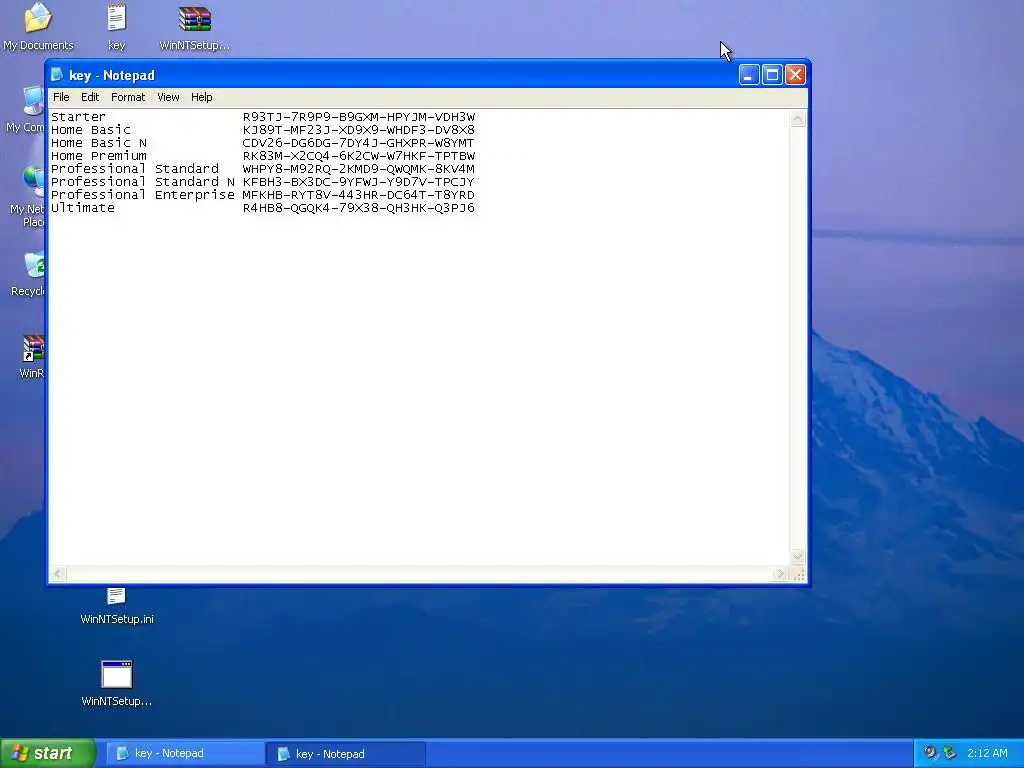The height and width of the screenshot is (768, 1024).
Task: Click the Professional Standard N label
Action: click(142, 182)
